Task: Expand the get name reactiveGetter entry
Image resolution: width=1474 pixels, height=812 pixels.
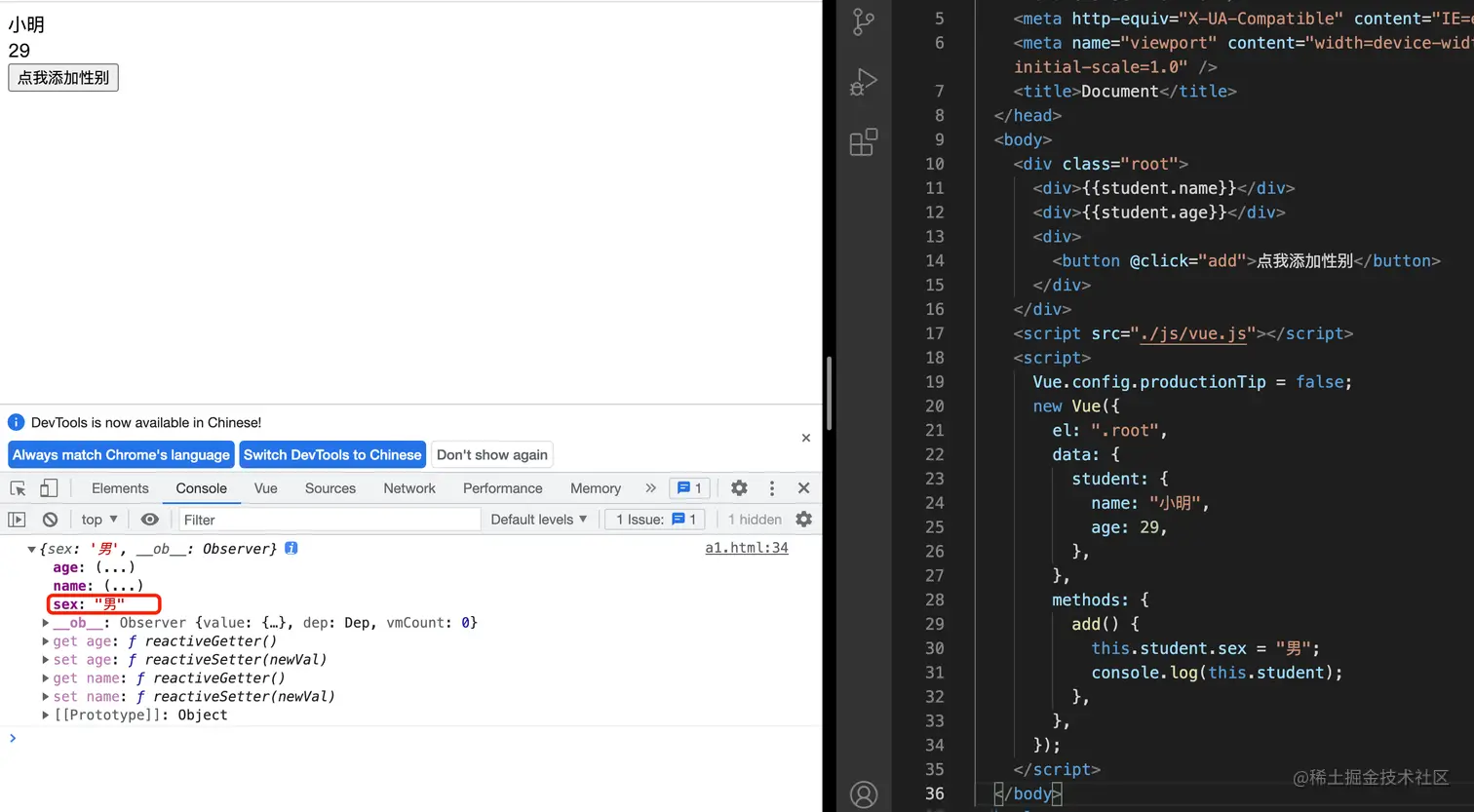Action: tap(46, 678)
